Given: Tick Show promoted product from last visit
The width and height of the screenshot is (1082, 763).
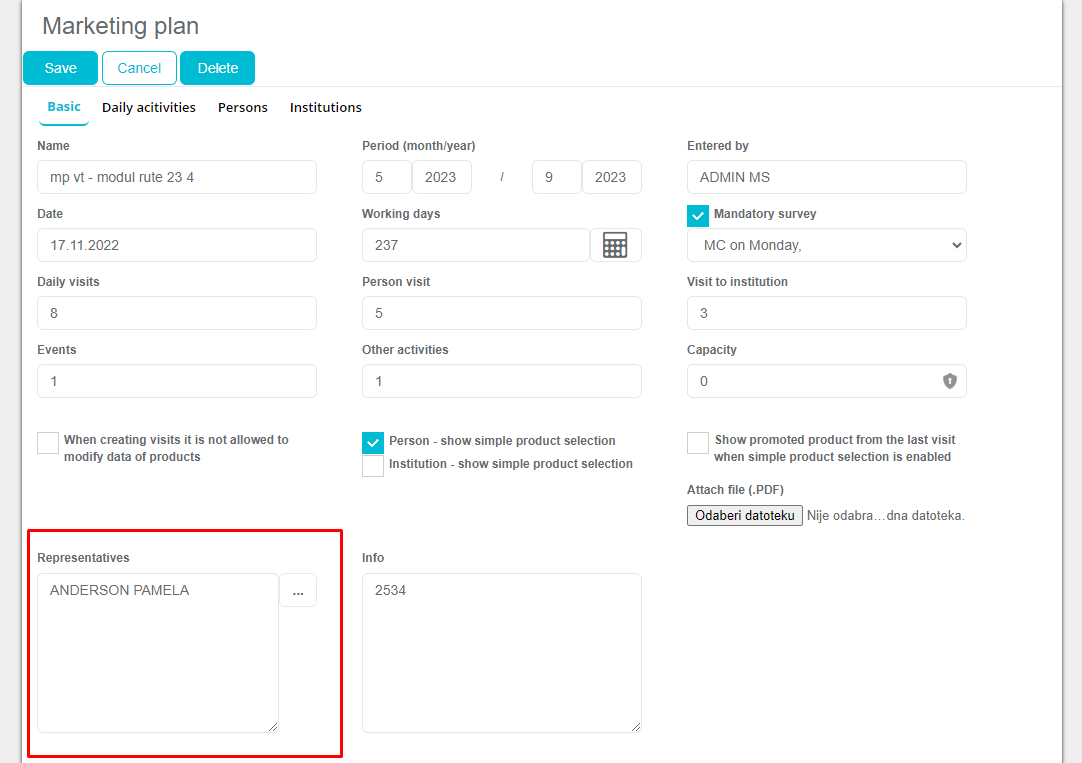Looking at the screenshot, I should [698, 443].
